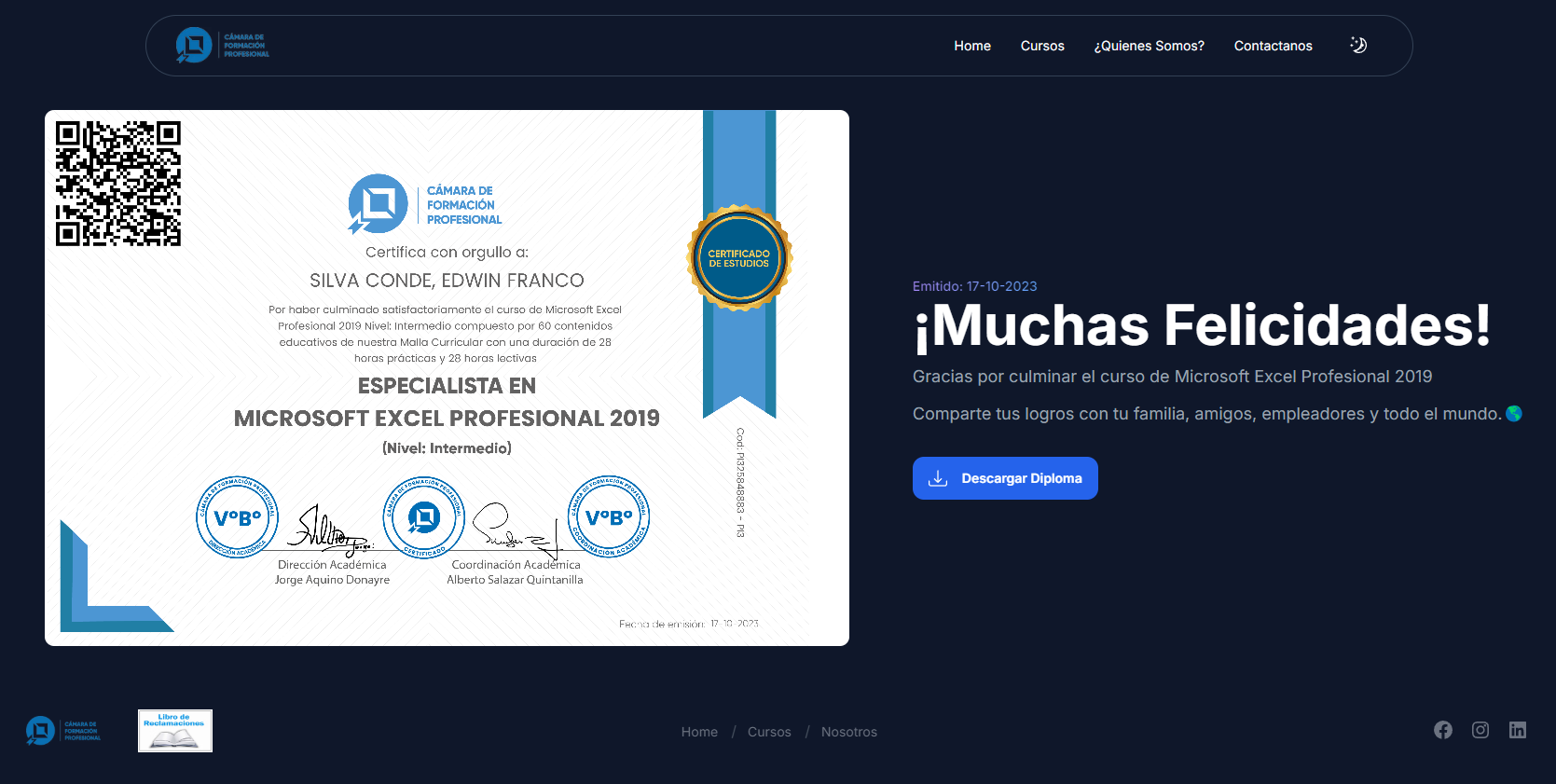Click the download icon in Descargar Diploma
Viewport: 1556px width, 784px height.
tap(938, 478)
